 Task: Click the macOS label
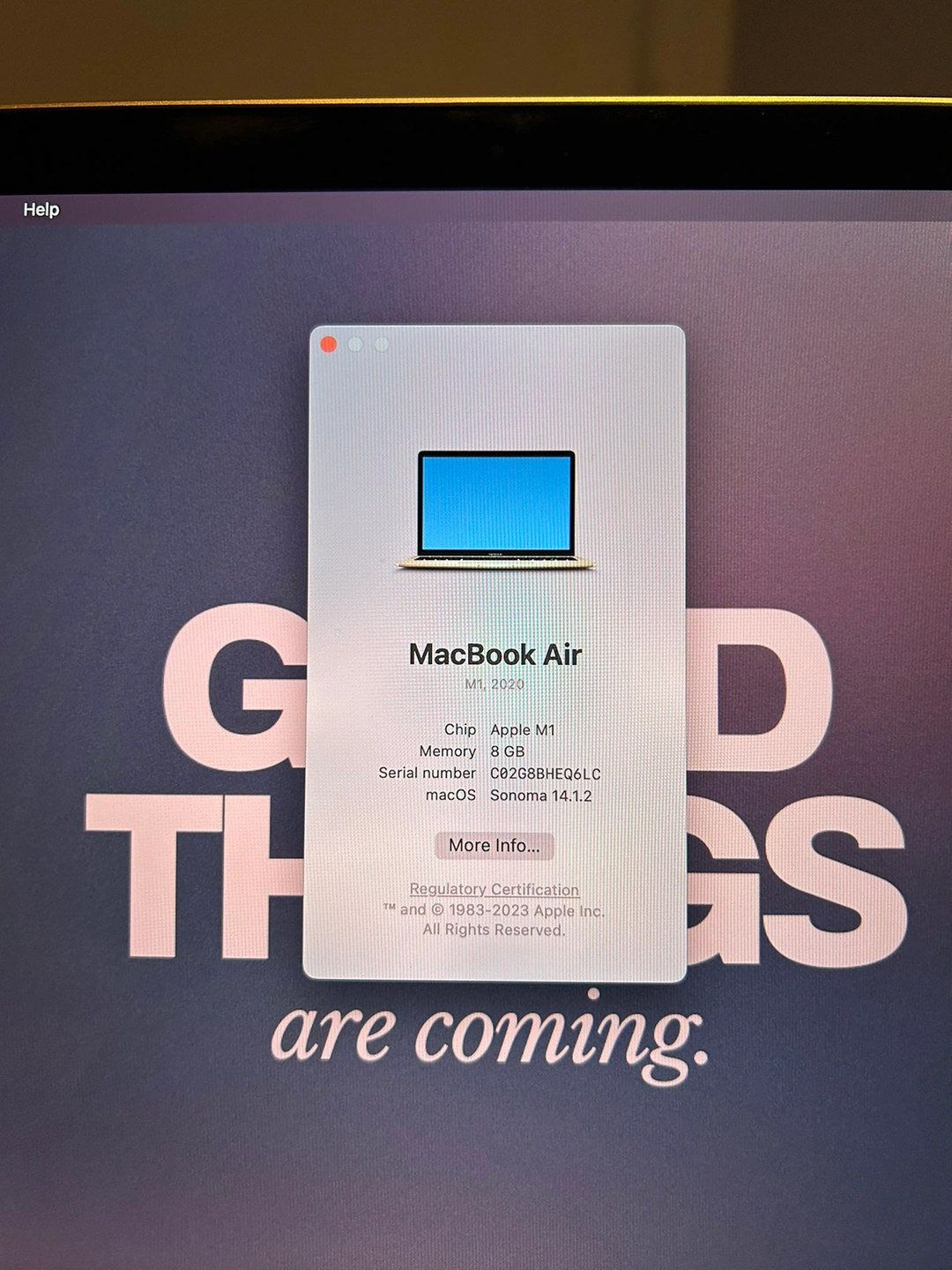tap(450, 796)
